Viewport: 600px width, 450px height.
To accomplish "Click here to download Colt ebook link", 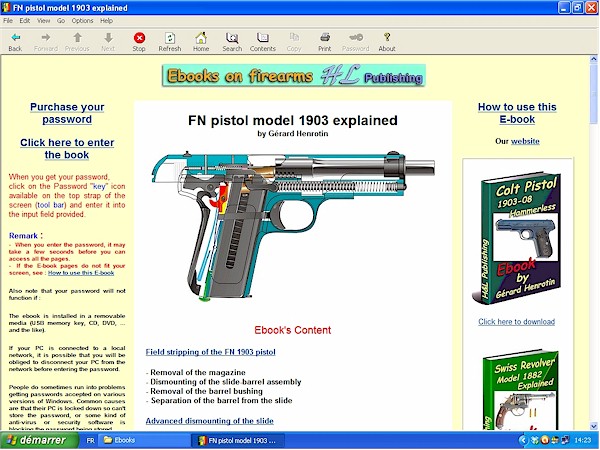I will click(x=517, y=321).
